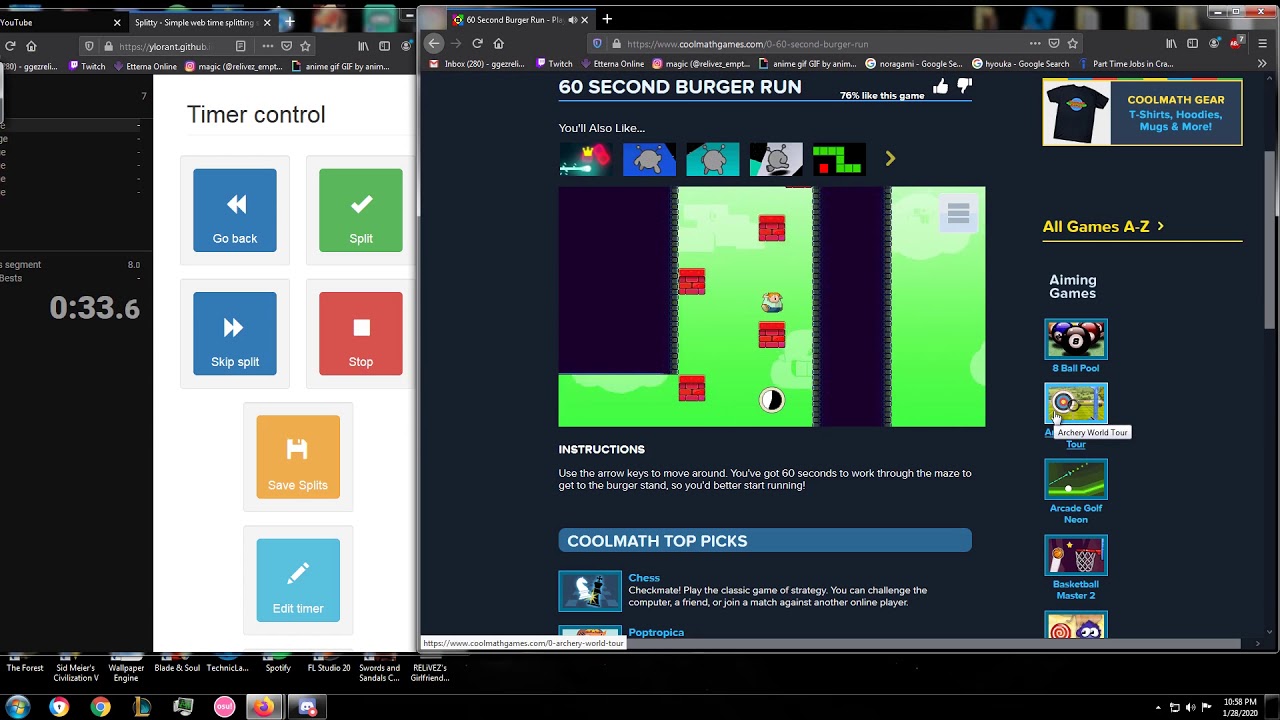Open Part Time Jobs bookmark

pyautogui.click(x=1125, y=64)
